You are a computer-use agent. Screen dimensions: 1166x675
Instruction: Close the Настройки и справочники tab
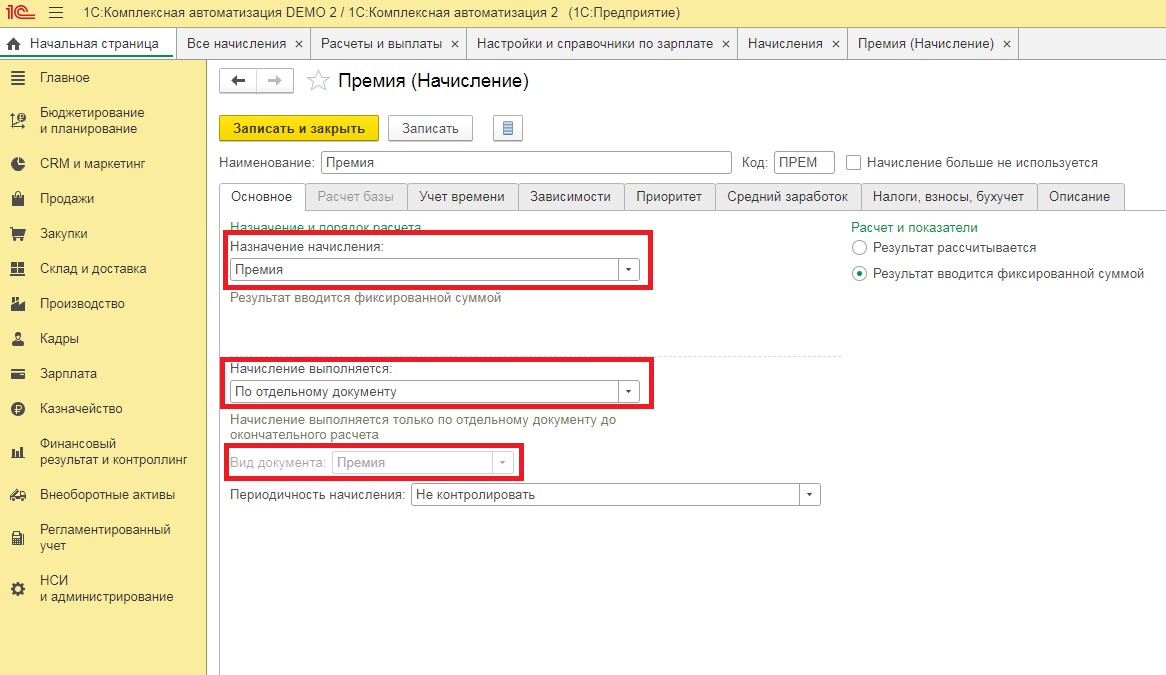pos(726,44)
